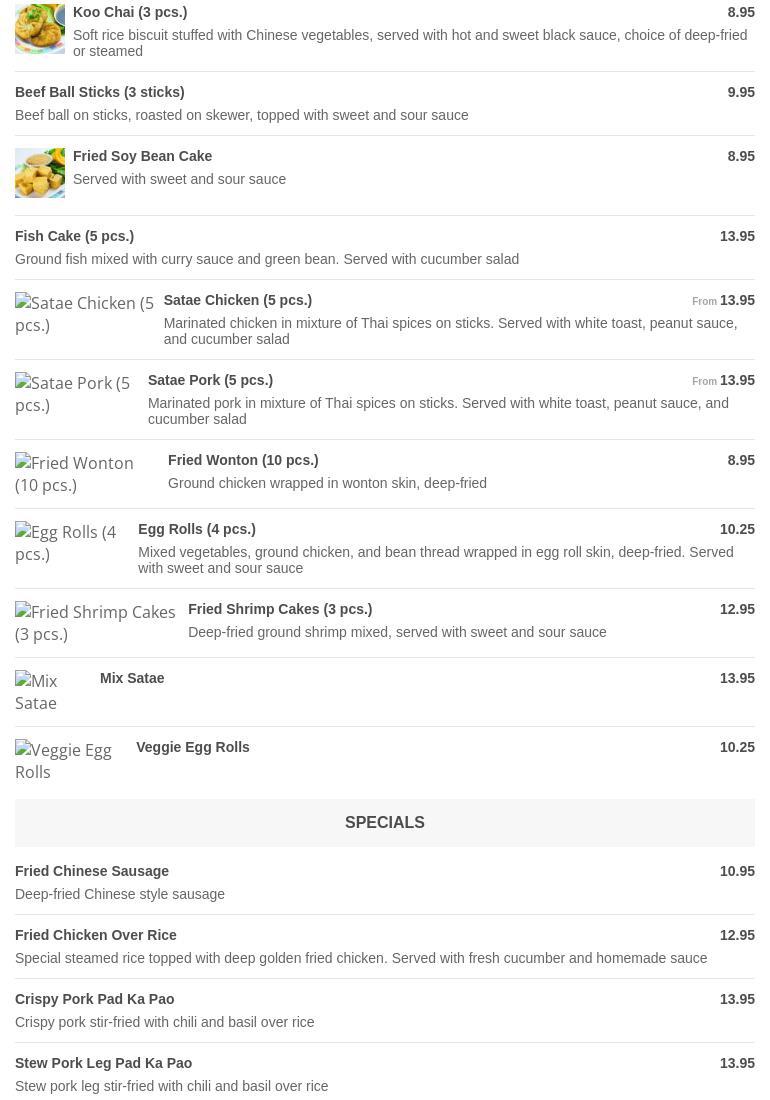Open Crispy Pork Pad Ka Pao

click(x=95, y=999)
